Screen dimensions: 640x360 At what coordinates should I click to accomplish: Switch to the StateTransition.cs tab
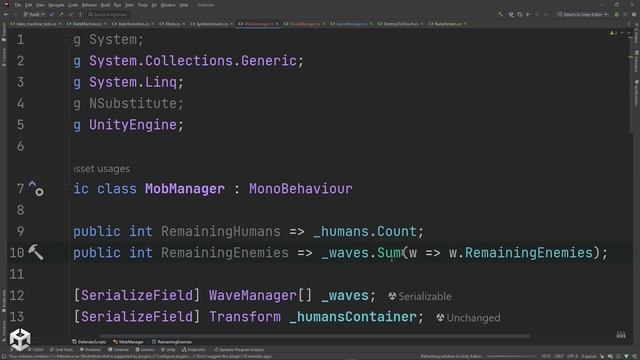click(x=133, y=24)
